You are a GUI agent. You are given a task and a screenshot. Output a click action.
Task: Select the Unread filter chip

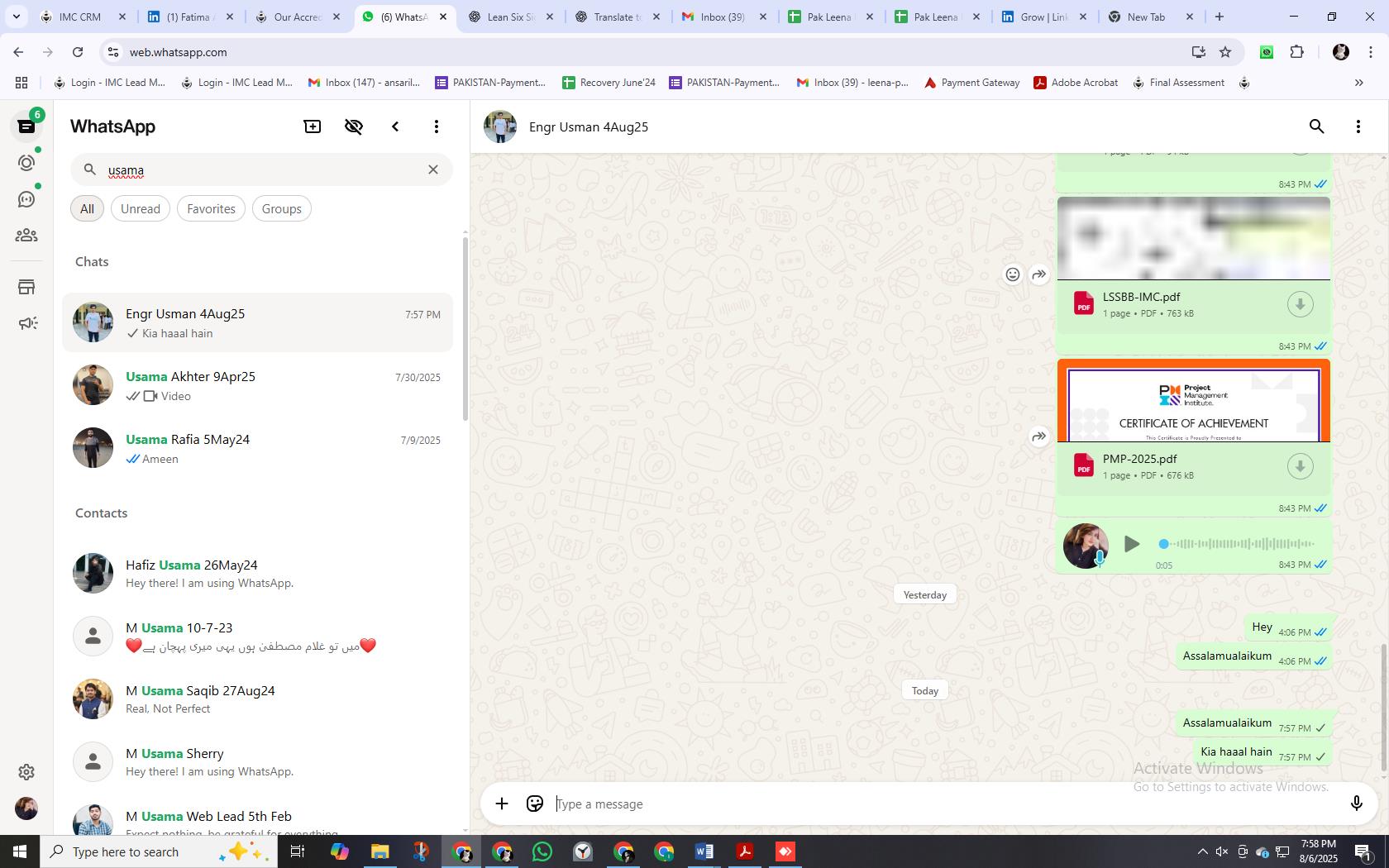point(141,208)
